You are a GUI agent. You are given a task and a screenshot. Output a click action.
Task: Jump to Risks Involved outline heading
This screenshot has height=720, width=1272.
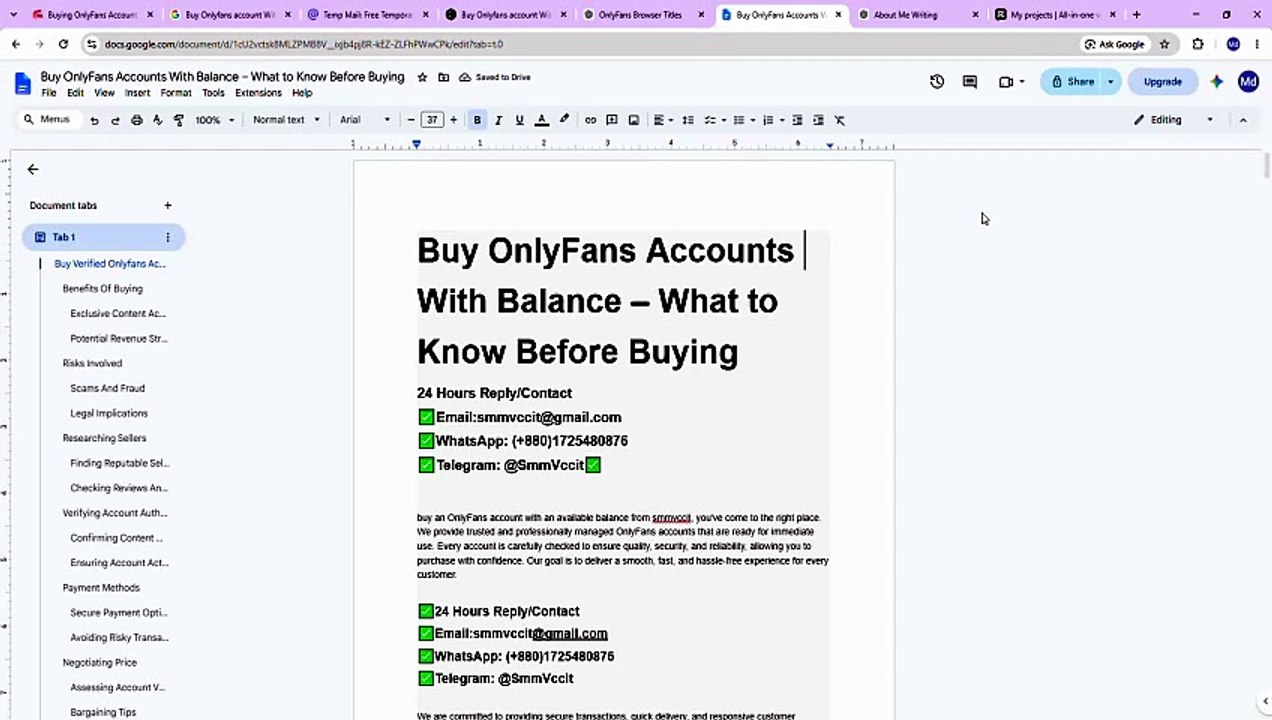click(x=92, y=364)
